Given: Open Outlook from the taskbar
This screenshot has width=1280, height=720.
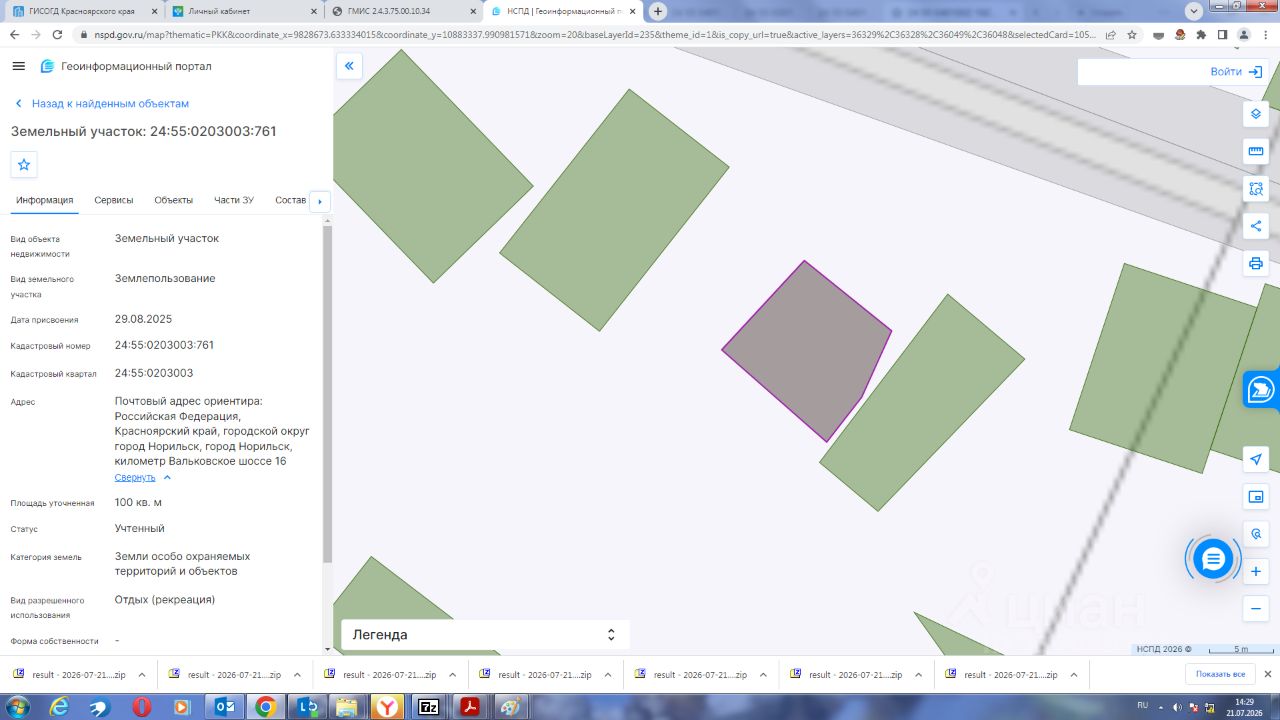Looking at the screenshot, I should pyautogui.click(x=224, y=707).
